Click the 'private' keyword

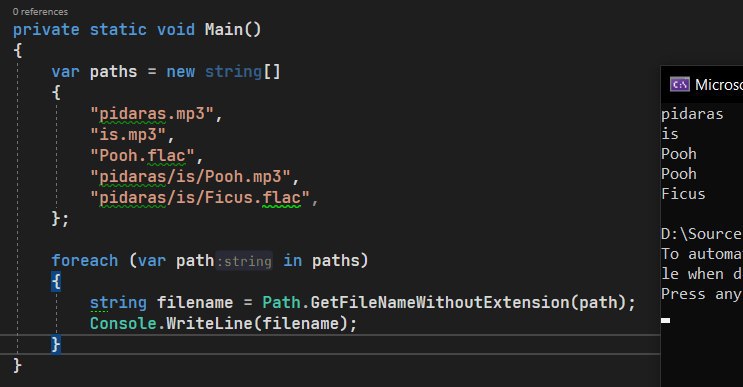(x=46, y=29)
